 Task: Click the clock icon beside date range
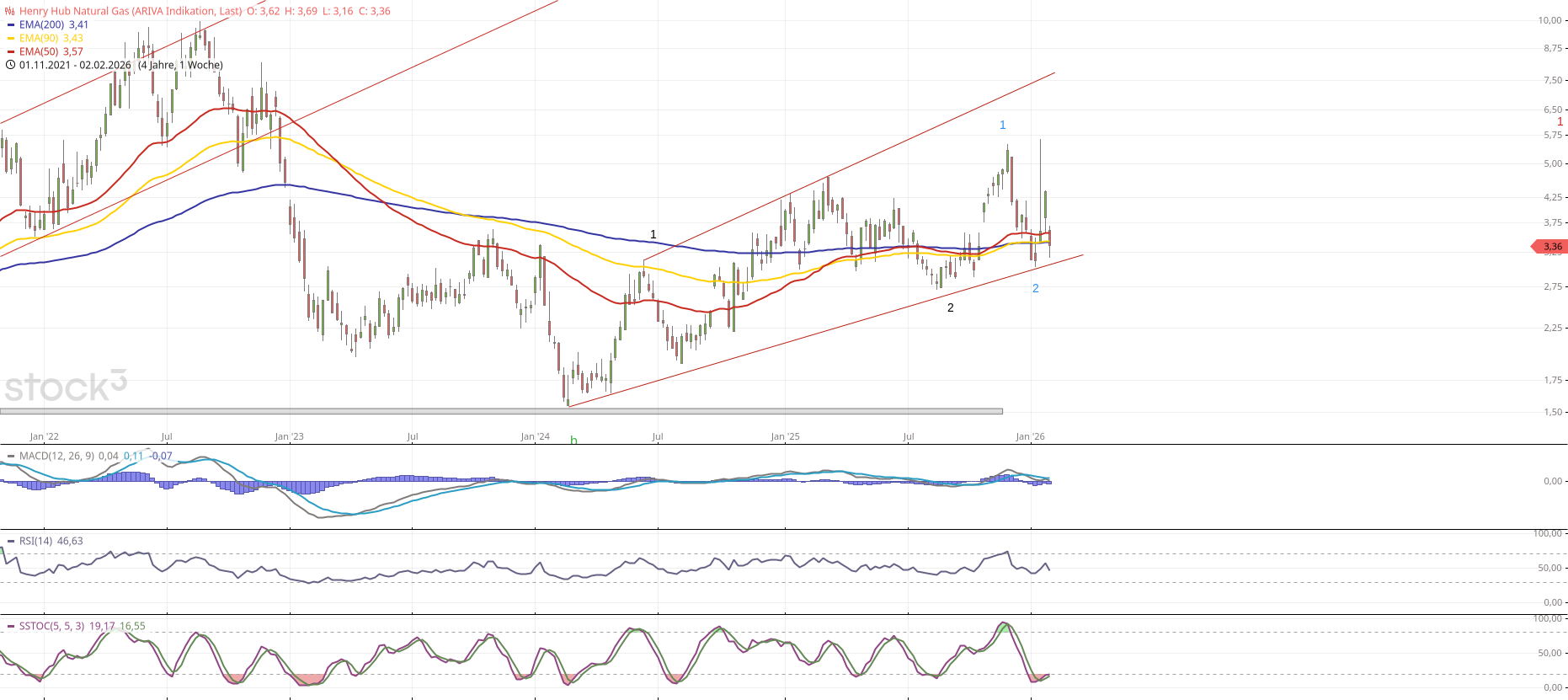(10, 65)
